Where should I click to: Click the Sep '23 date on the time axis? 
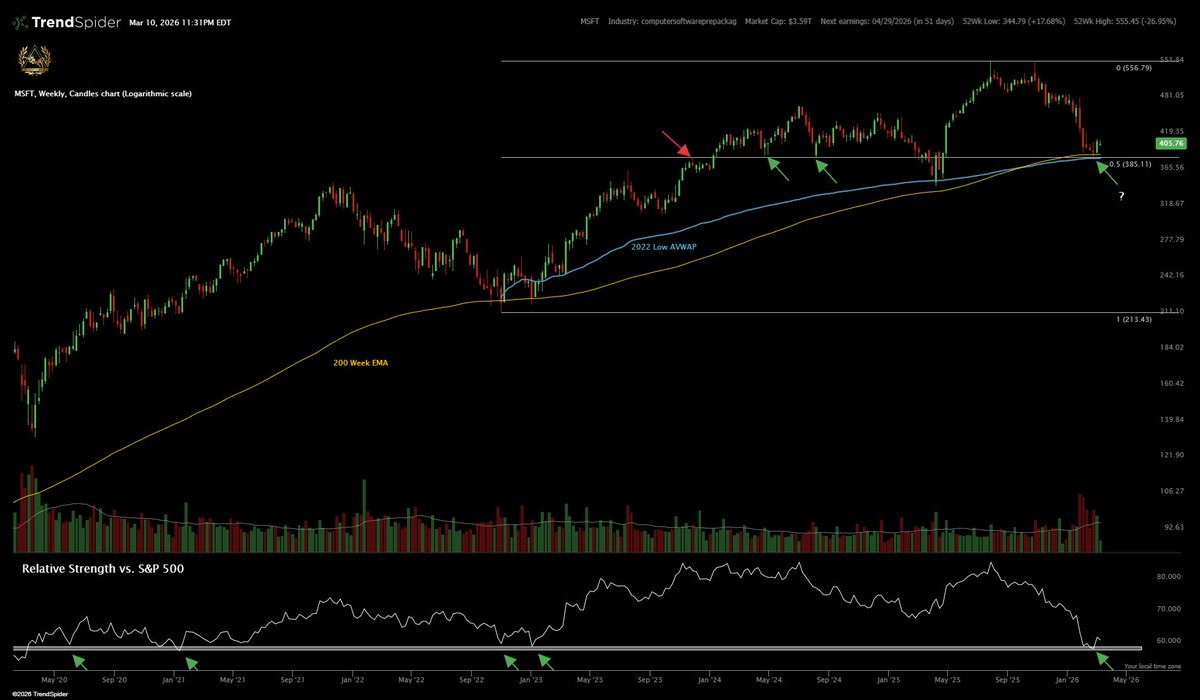(x=650, y=679)
